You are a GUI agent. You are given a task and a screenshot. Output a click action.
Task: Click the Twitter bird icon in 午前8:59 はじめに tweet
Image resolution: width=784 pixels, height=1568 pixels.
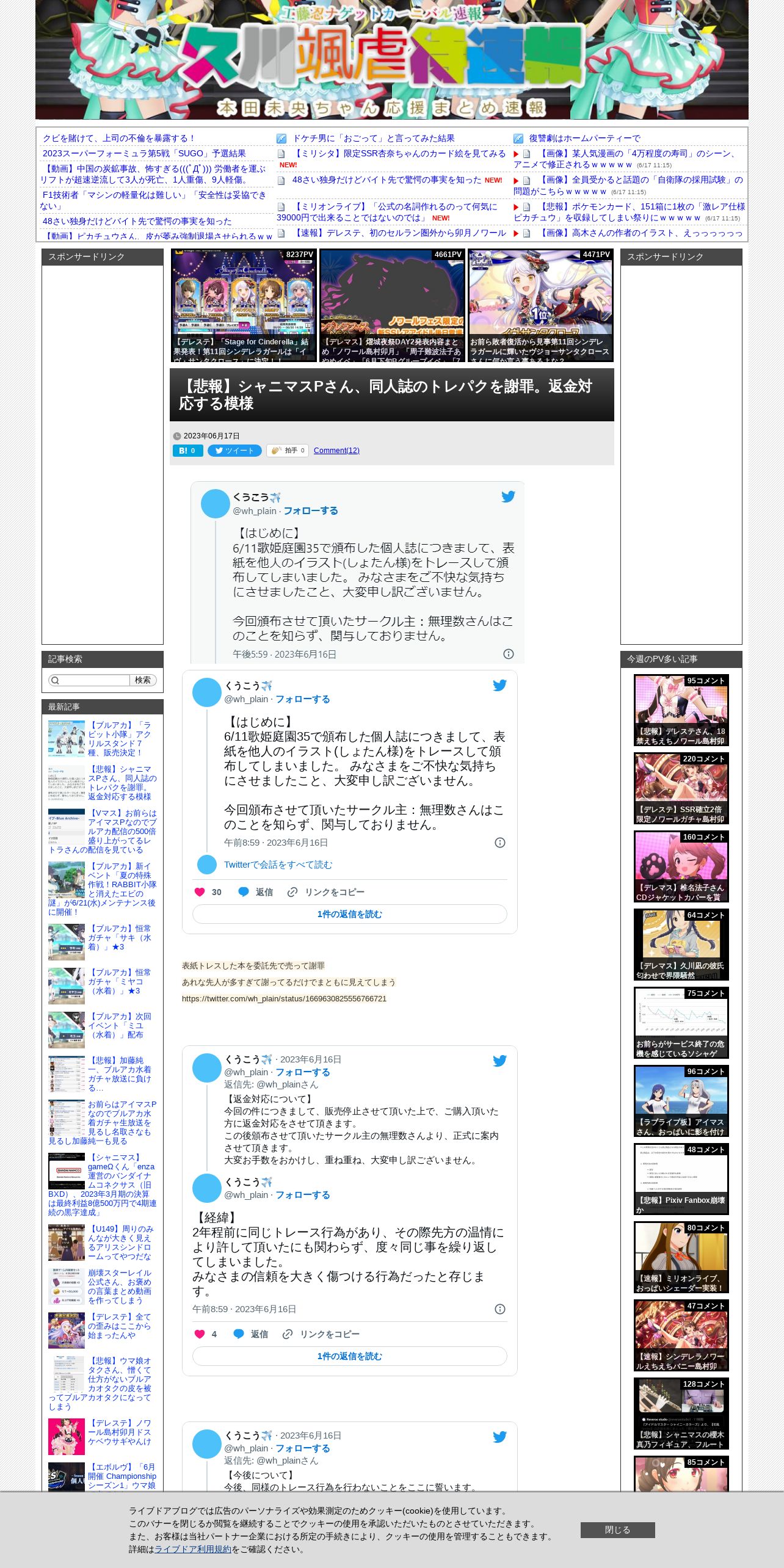499,686
